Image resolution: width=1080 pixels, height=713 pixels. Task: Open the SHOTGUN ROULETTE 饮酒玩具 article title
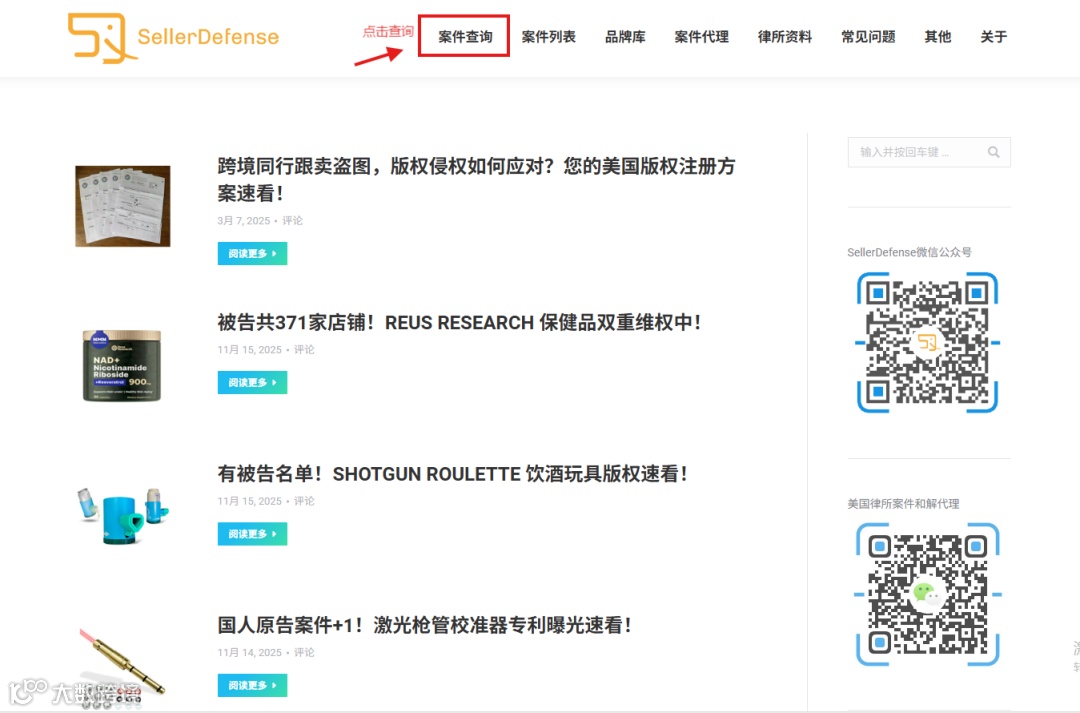(x=453, y=474)
